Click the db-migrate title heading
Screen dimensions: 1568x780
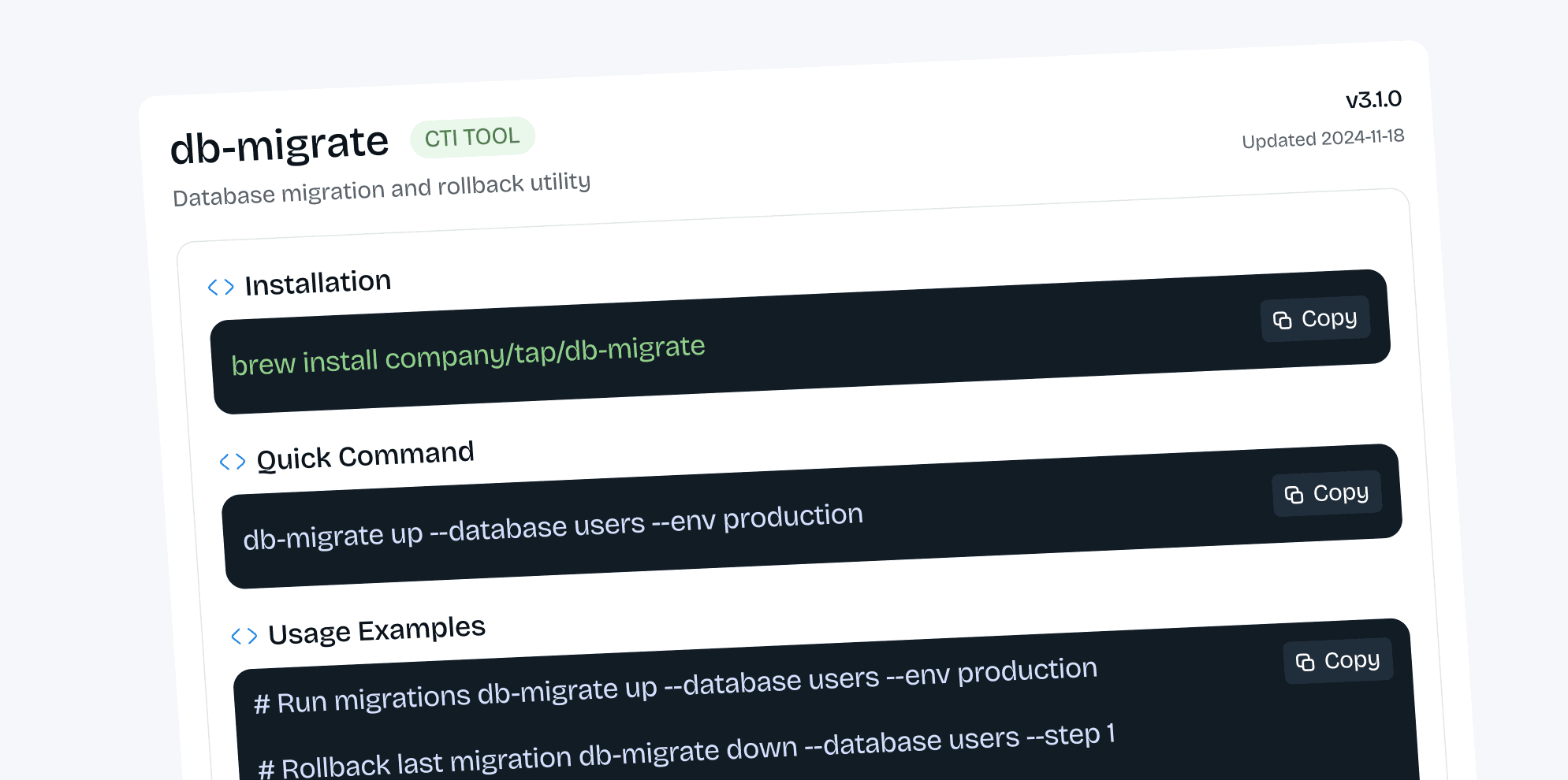(280, 145)
